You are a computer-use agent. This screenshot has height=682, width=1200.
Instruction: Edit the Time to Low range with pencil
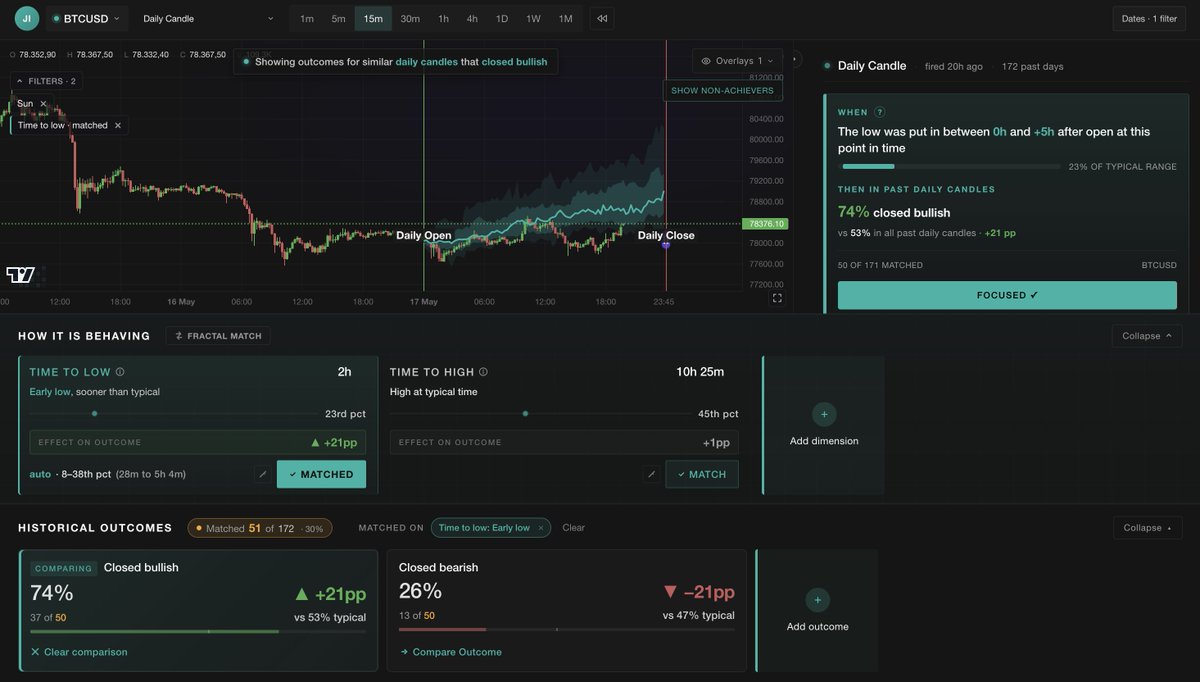click(x=262, y=474)
